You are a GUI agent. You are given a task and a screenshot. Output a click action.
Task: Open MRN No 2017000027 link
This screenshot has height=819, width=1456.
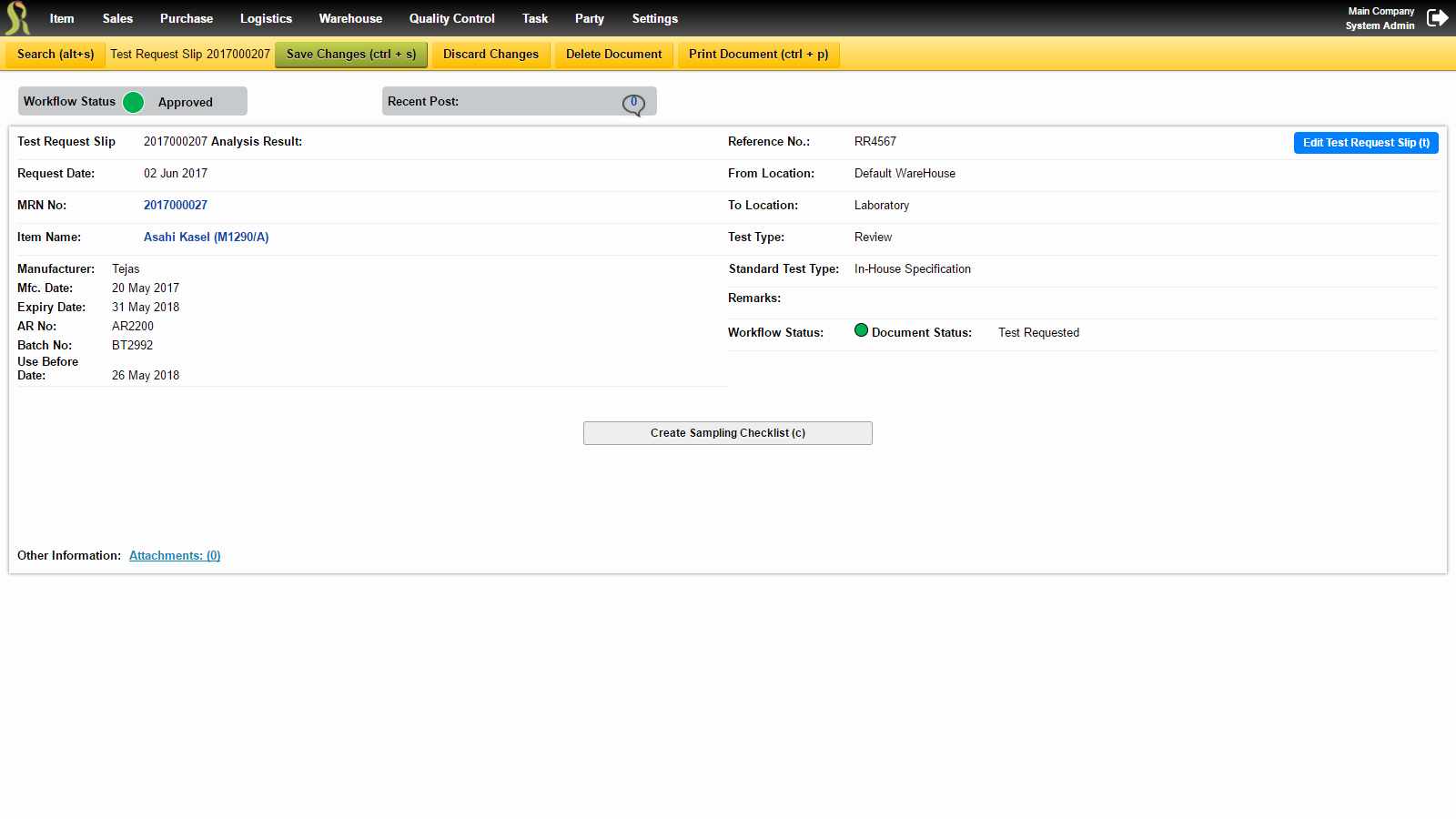click(x=176, y=205)
